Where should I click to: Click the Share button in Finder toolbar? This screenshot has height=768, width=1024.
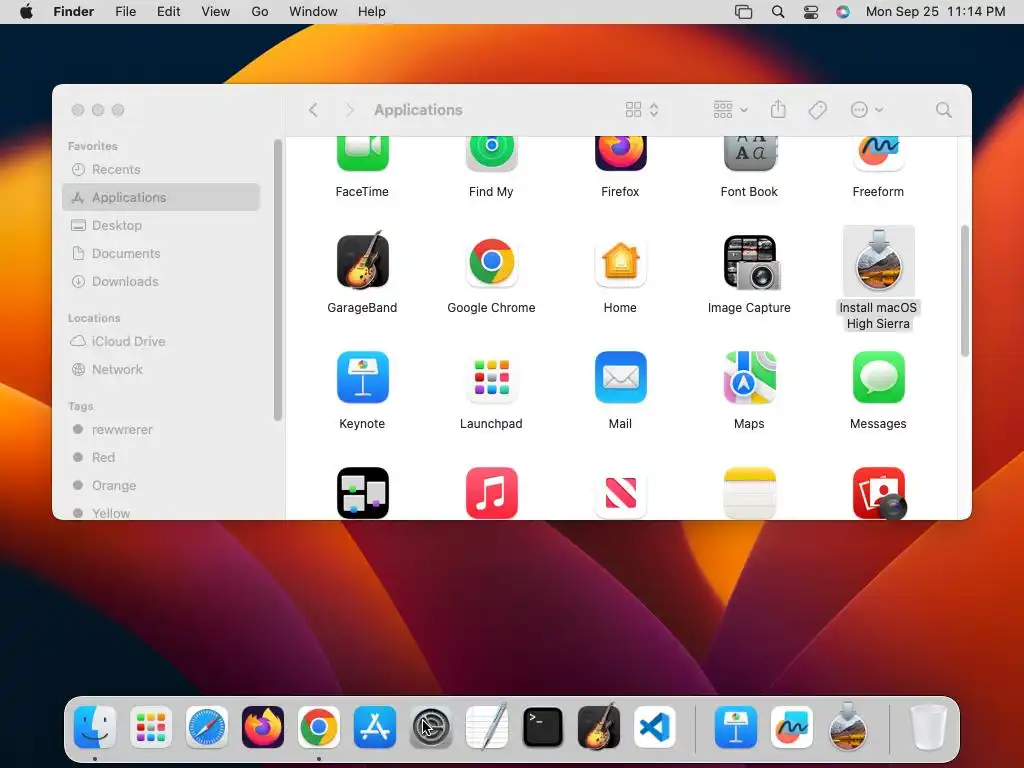[x=778, y=109]
